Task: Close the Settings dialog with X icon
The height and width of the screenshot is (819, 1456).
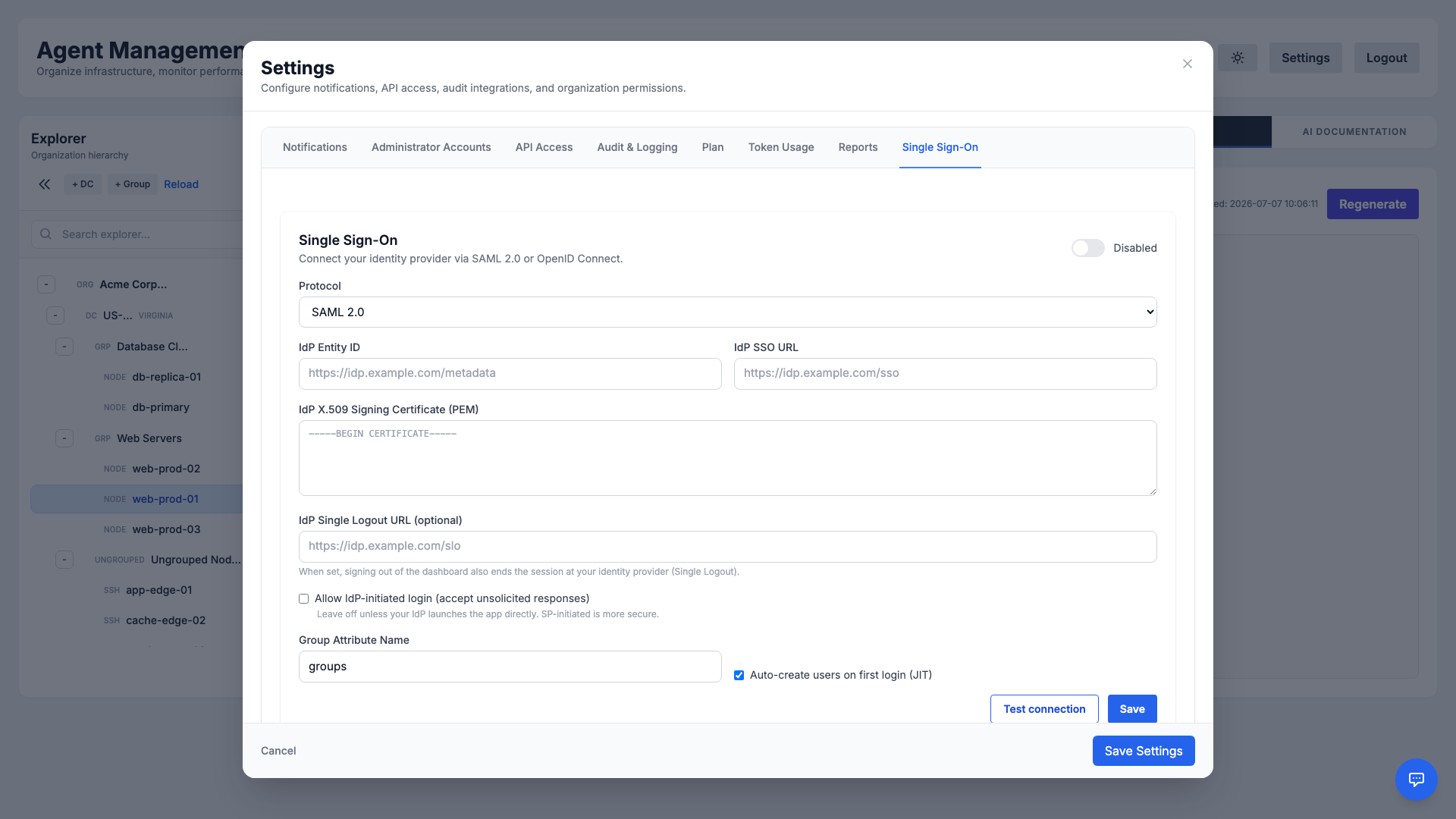Action: pyautogui.click(x=1188, y=64)
